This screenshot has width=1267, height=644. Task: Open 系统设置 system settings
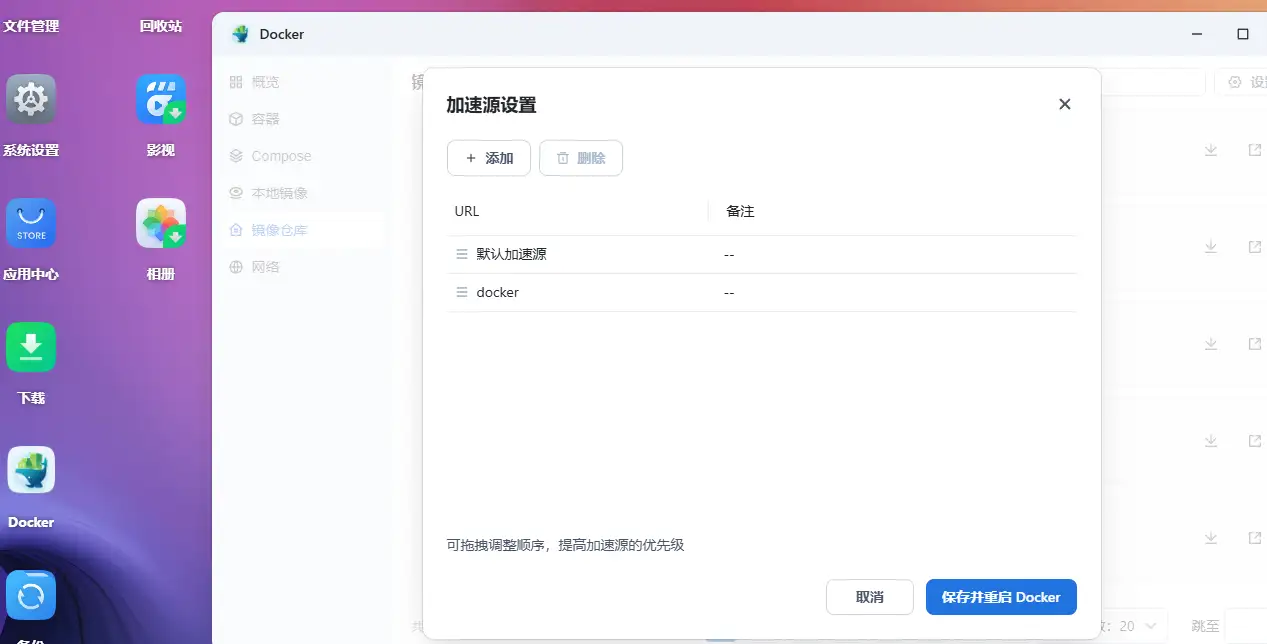click(31, 99)
